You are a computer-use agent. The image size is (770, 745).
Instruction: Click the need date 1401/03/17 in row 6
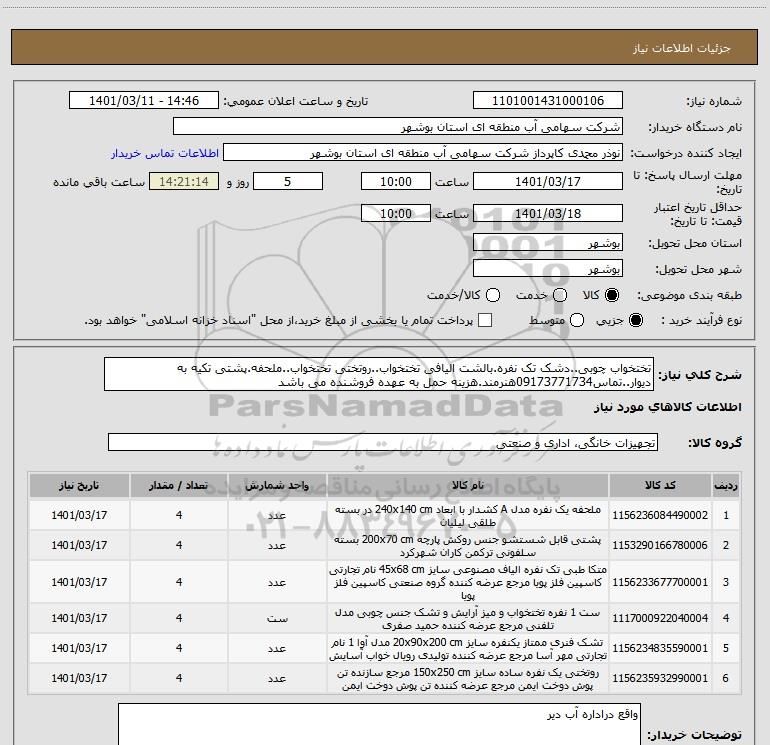pos(79,678)
